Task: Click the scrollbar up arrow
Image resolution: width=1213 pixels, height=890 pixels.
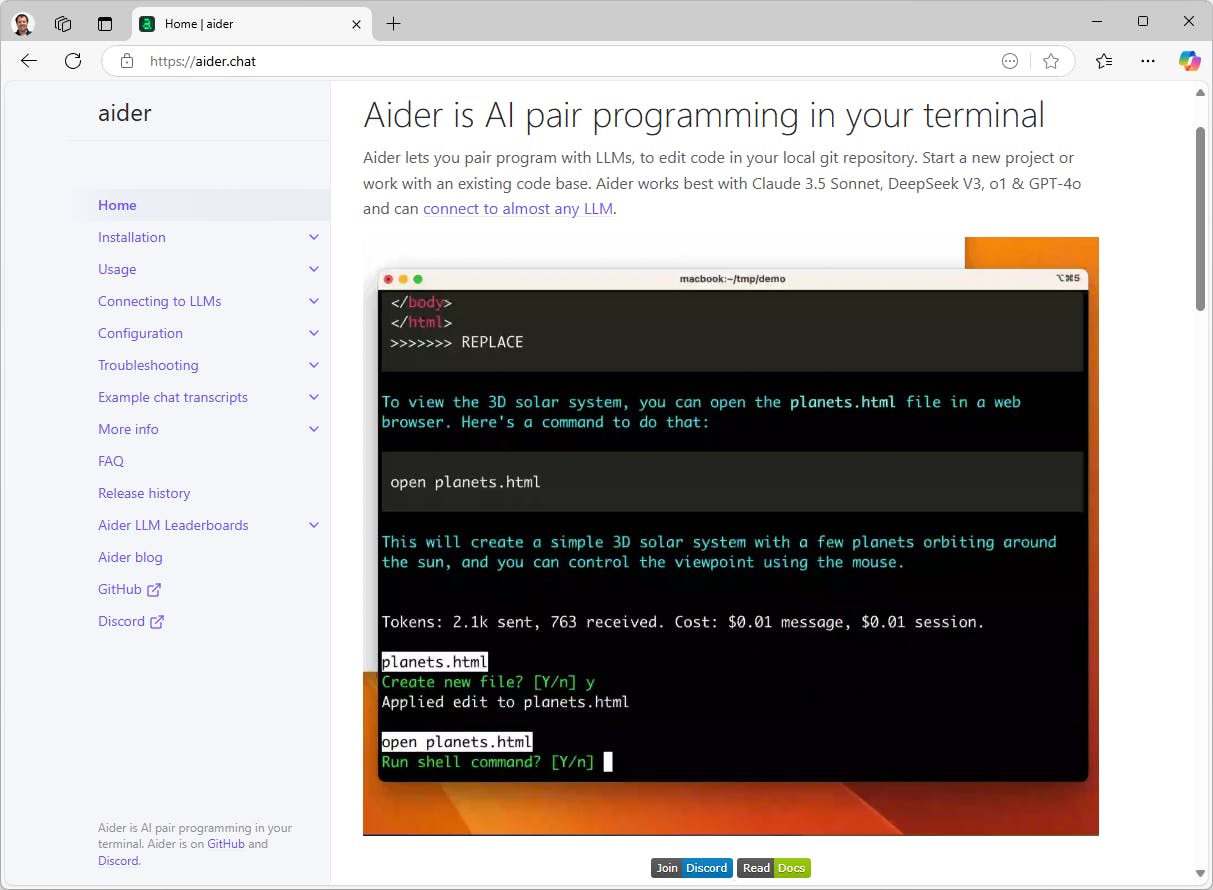Action: click(1201, 93)
